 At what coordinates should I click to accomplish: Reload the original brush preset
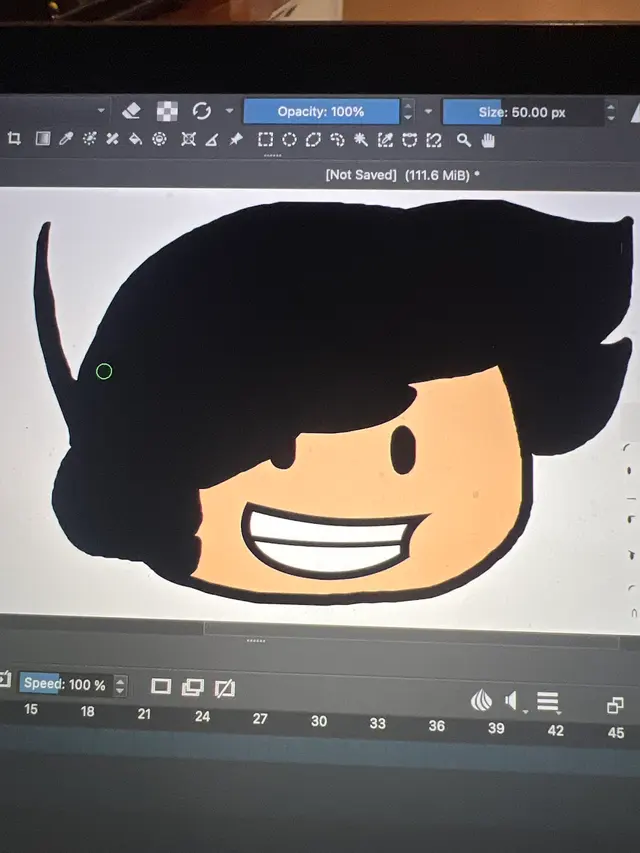coord(202,111)
